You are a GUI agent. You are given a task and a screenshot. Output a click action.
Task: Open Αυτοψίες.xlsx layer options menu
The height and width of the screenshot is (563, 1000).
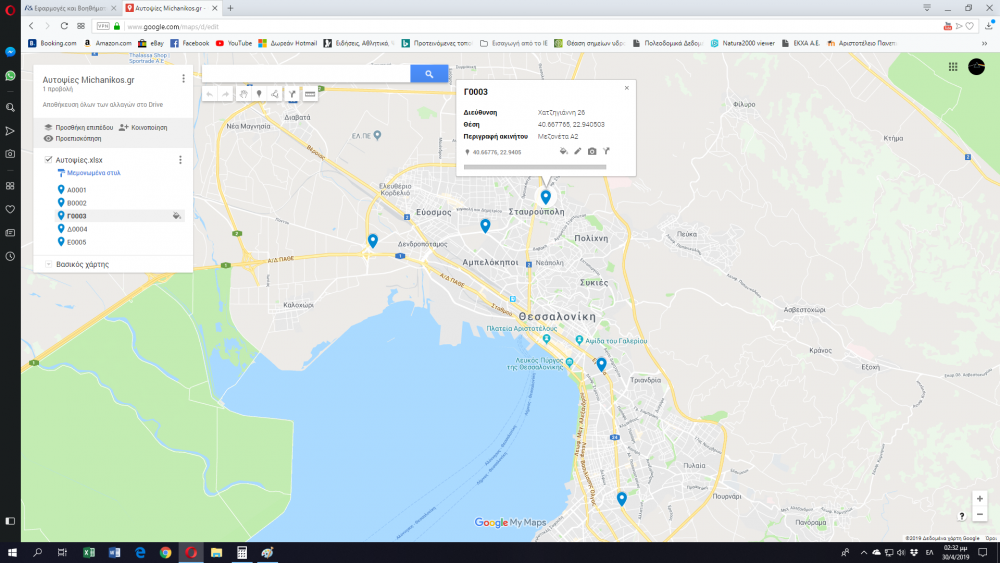click(180, 160)
